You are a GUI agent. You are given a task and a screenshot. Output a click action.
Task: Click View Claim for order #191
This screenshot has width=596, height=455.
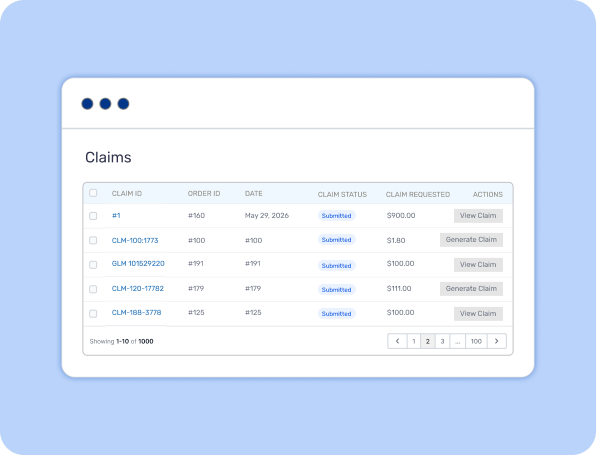(x=478, y=265)
